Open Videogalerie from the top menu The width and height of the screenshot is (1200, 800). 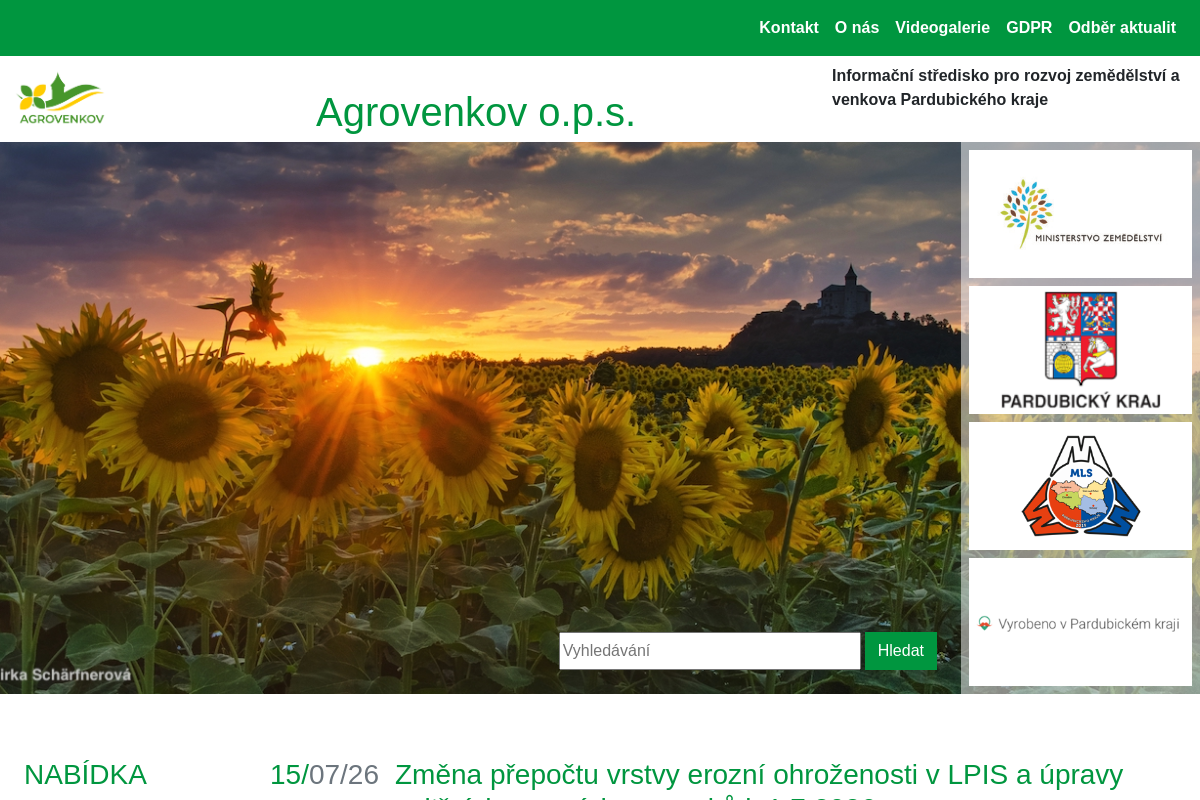(942, 28)
